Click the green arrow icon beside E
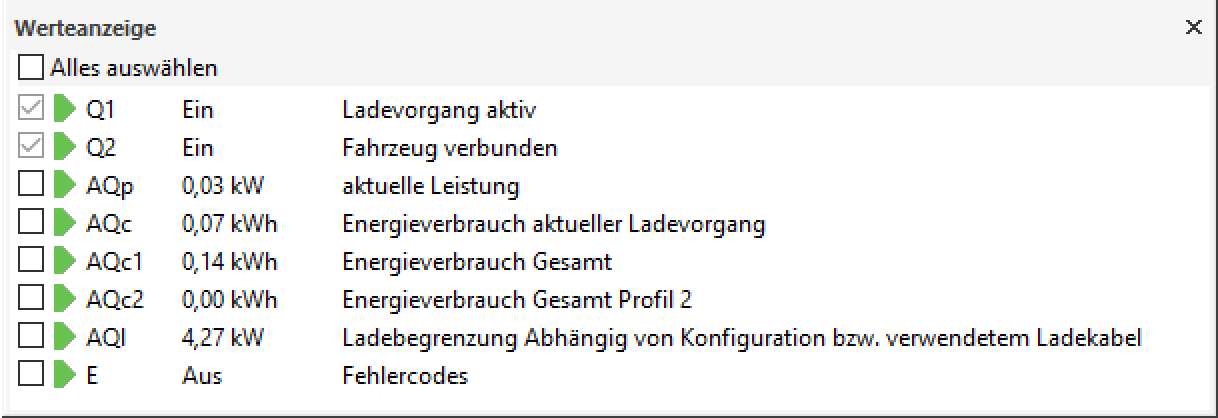Image resolution: width=1218 pixels, height=418 pixels. 64,376
